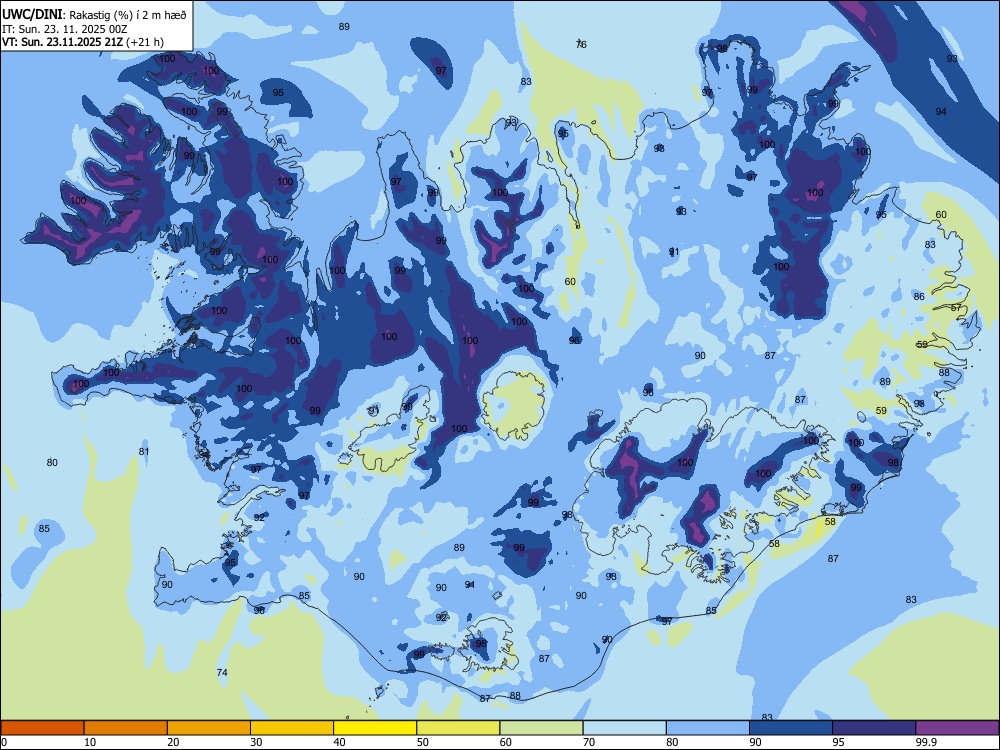
Task: Select the 10–20 orange legend color block
Action: [126, 728]
